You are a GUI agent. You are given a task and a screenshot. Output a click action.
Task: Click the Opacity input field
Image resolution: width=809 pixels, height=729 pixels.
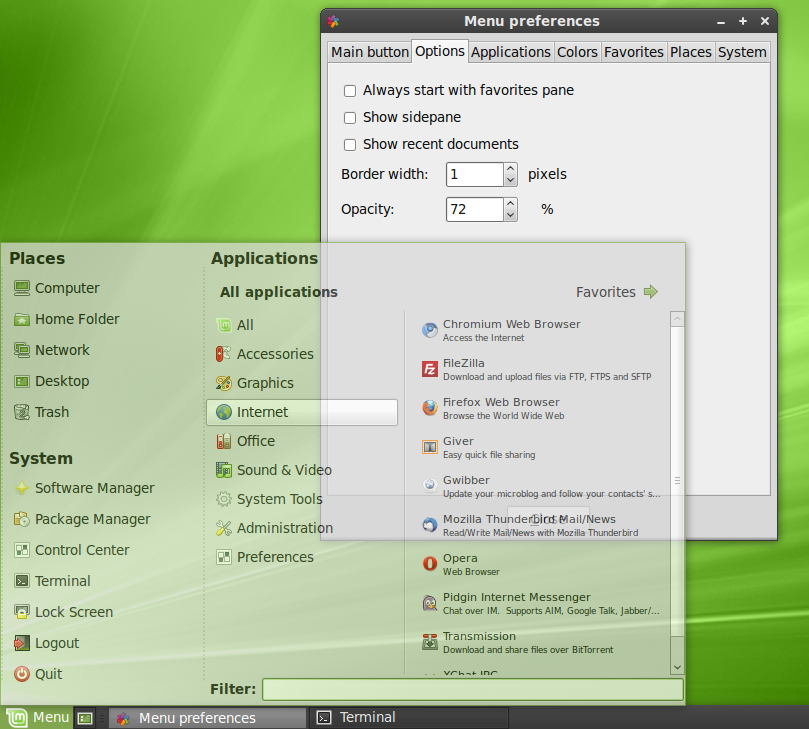coord(475,209)
